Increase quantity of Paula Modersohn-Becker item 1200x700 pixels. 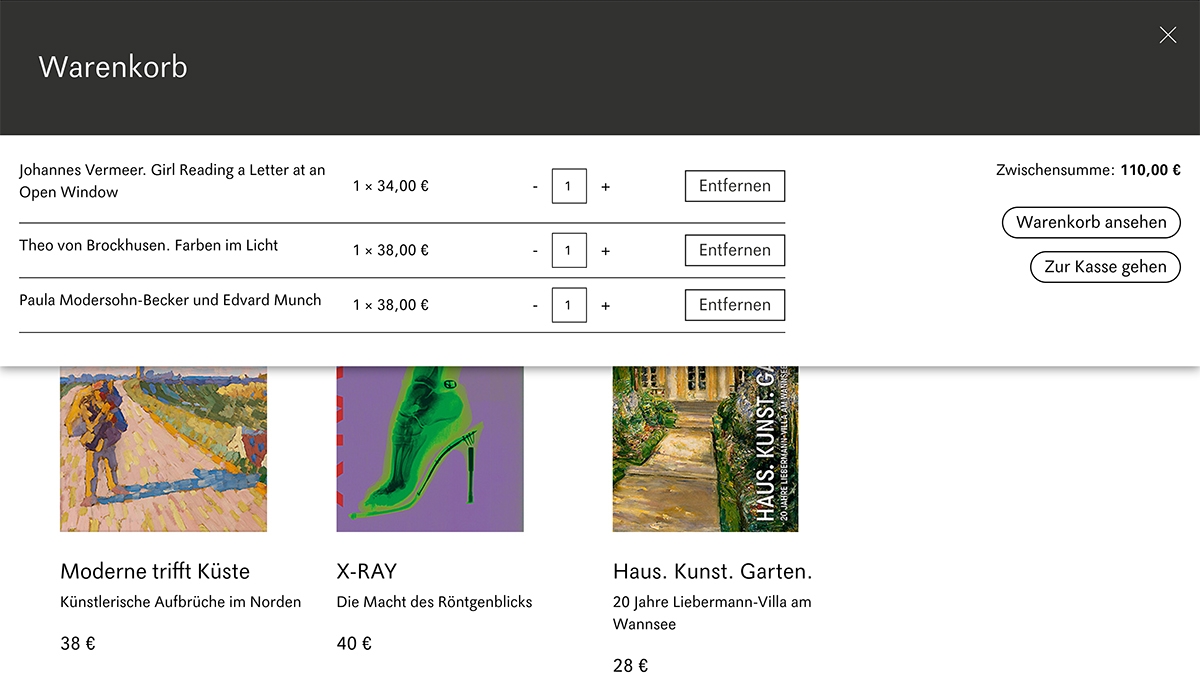click(605, 306)
